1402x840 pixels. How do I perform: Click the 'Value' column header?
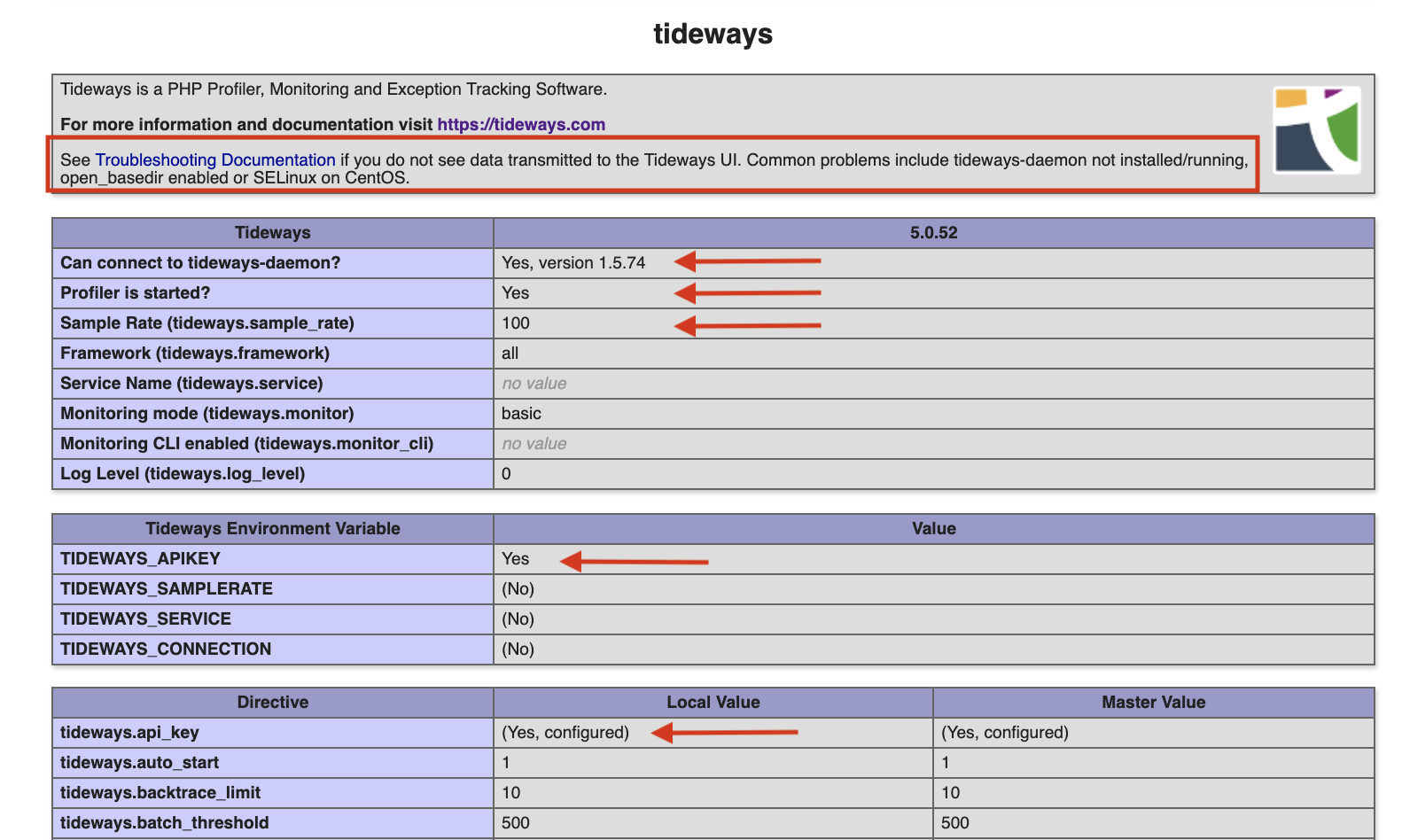click(x=934, y=529)
